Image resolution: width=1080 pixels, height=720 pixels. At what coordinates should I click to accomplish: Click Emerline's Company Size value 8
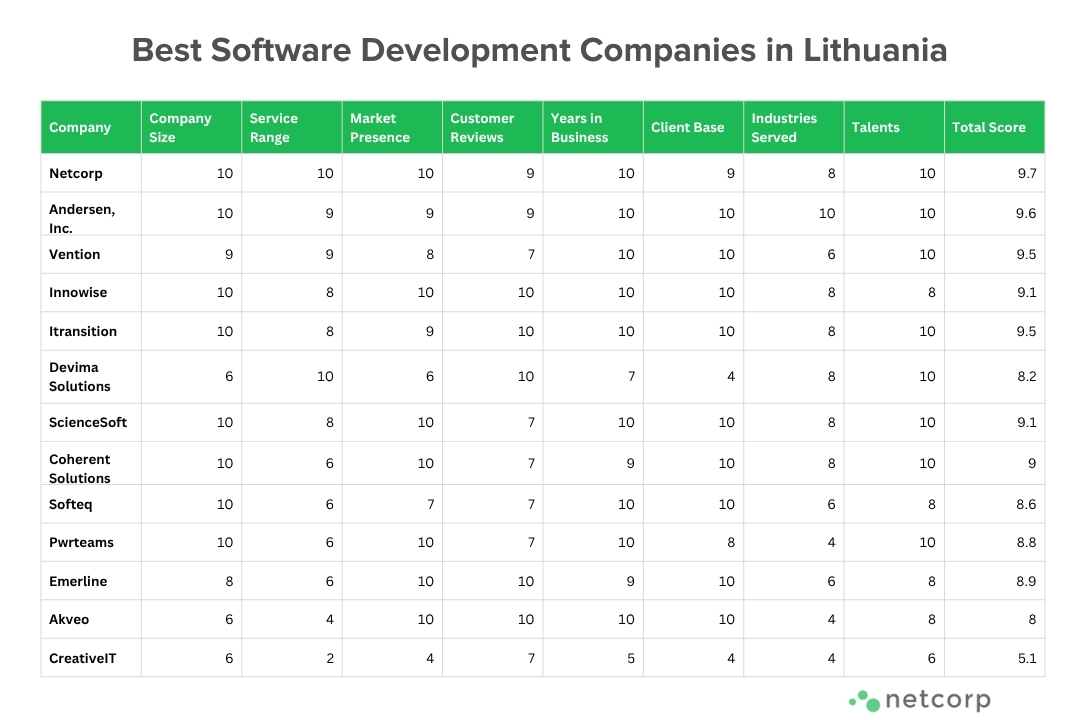pyautogui.click(x=229, y=581)
